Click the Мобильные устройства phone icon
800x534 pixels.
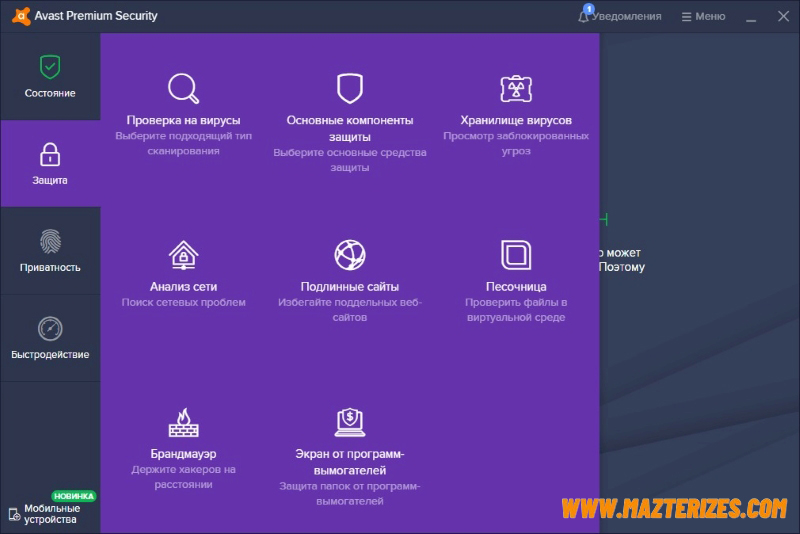(x=14, y=514)
